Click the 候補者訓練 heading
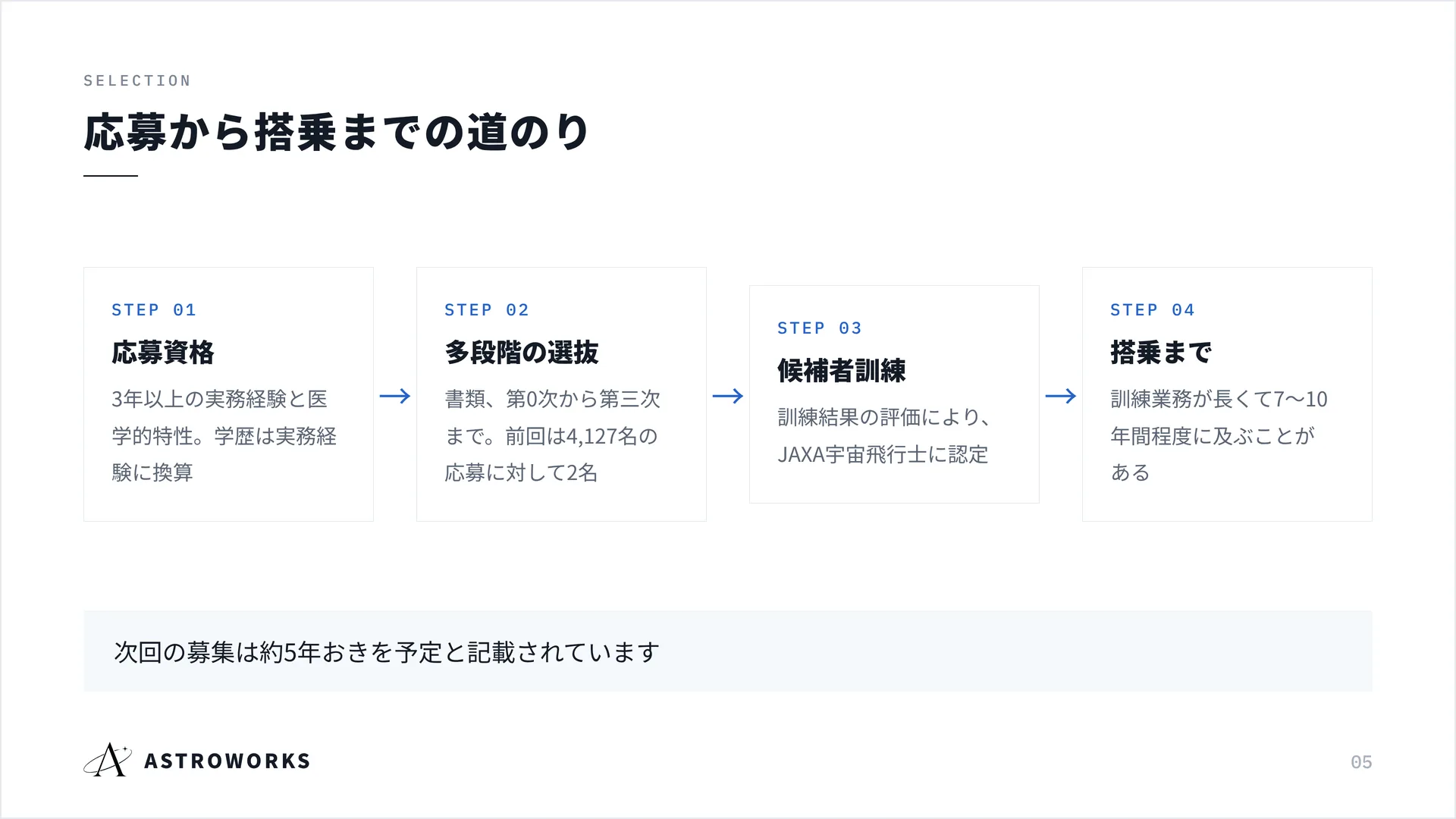The height and width of the screenshot is (819, 1456). 842,371
